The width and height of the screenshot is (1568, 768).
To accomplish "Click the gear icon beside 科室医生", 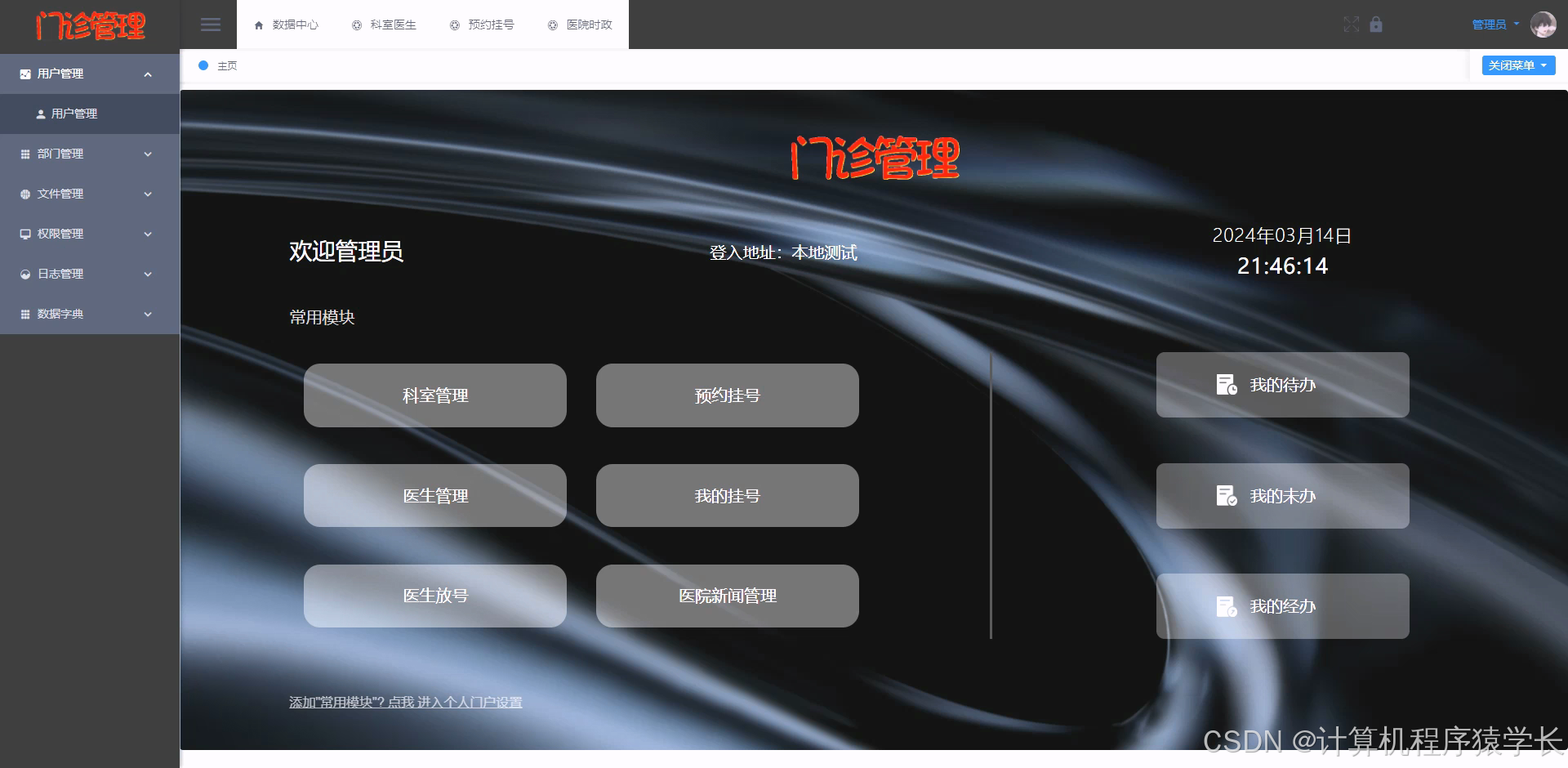I will [354, 25].
